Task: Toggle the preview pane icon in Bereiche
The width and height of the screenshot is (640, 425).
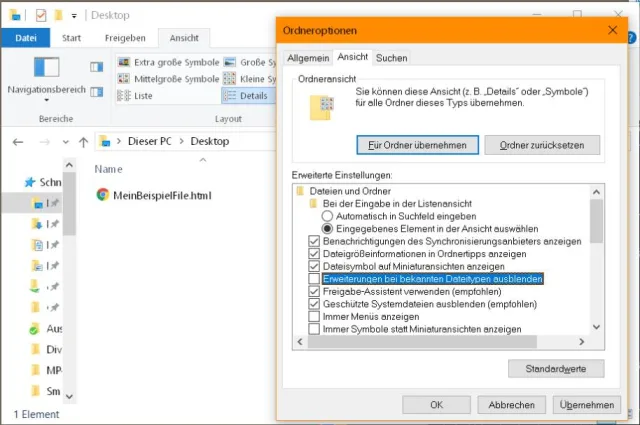Action: [x=97, y=67]
